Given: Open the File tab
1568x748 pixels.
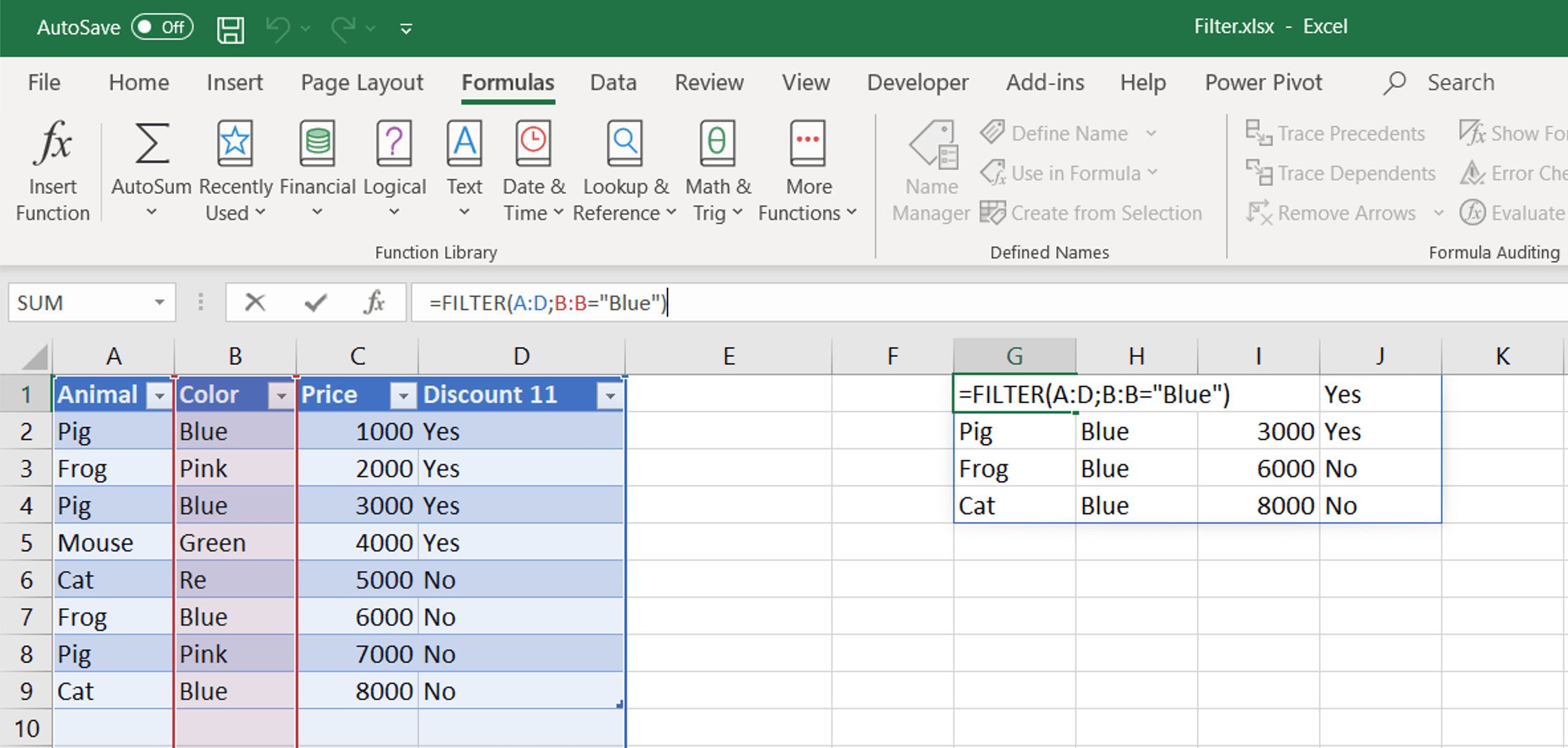Looking at the screenshot, I should [44, 83].
